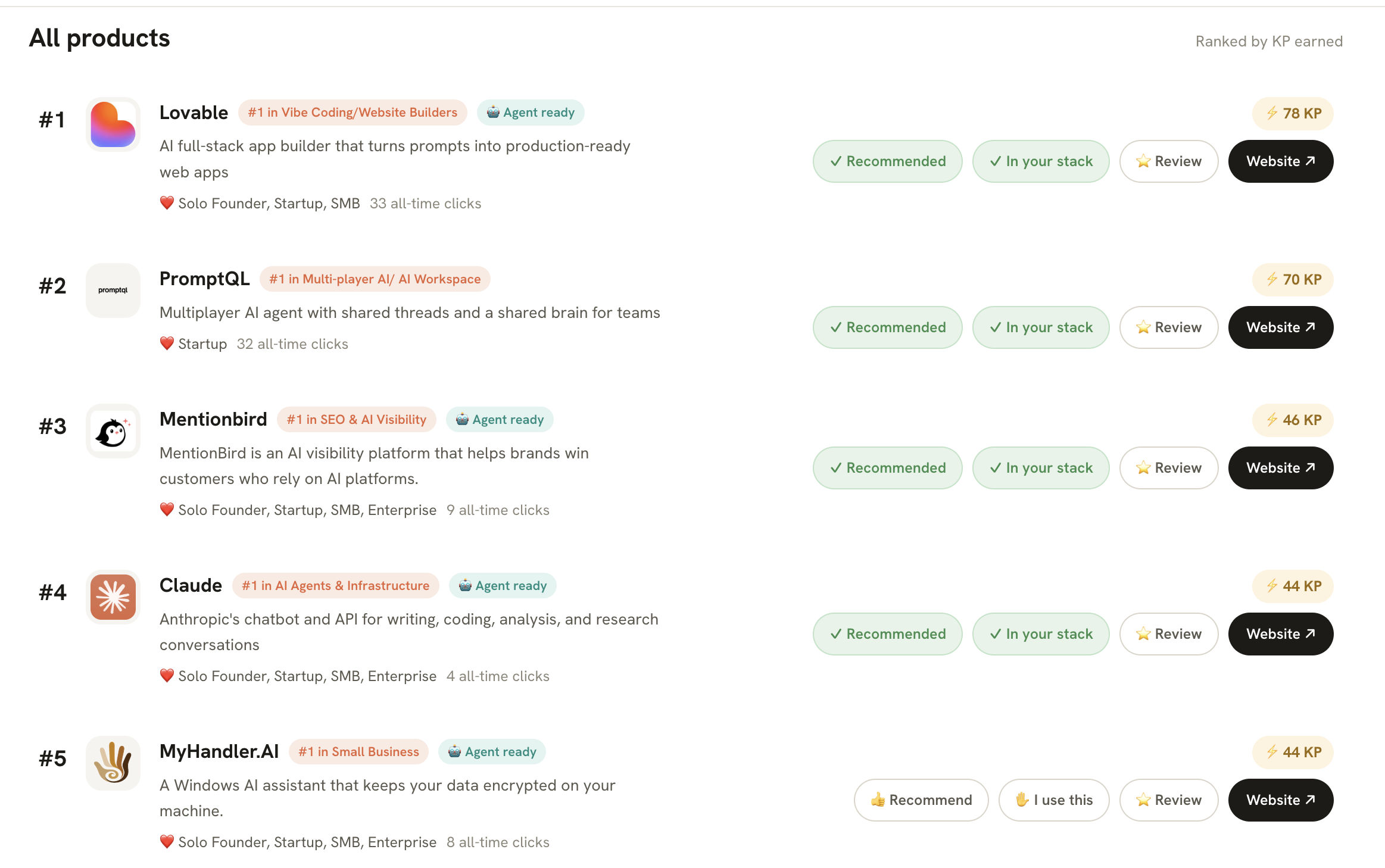Open the PromptQL product title
Screen dimensions: 1385x868
(204, 279)
